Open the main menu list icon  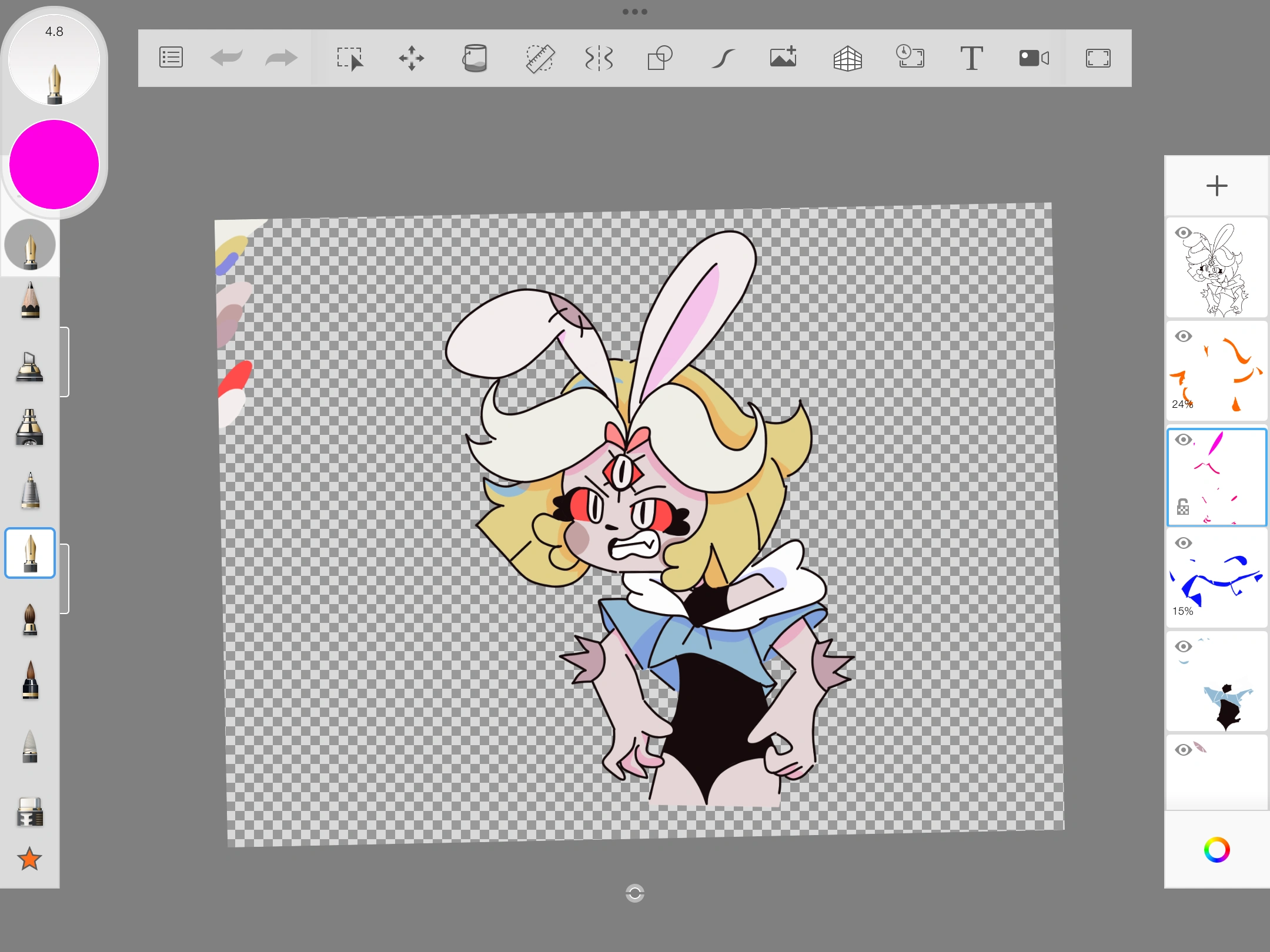(171, 58)
